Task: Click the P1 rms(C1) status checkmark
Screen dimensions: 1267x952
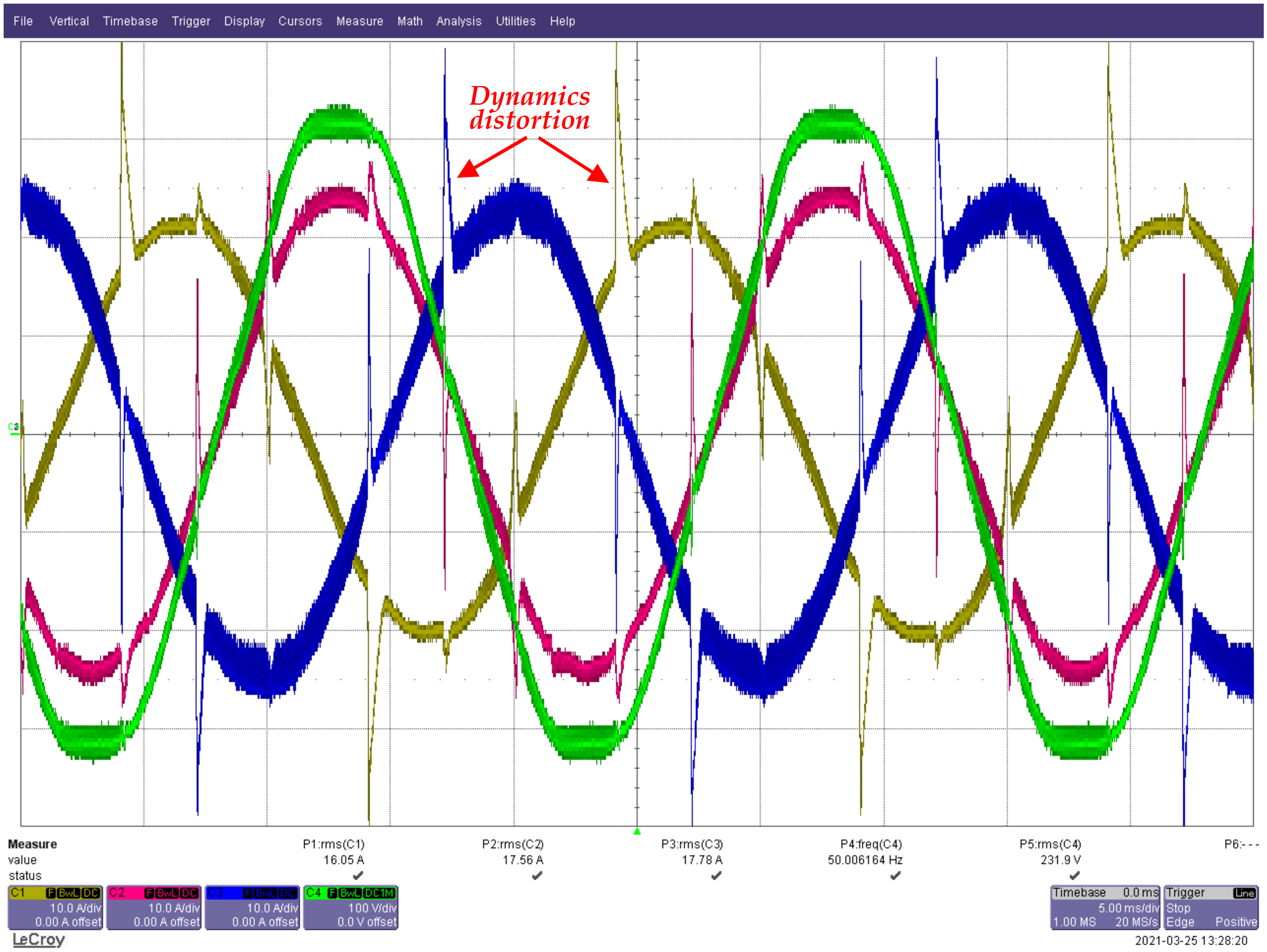Action: point(358,875)
